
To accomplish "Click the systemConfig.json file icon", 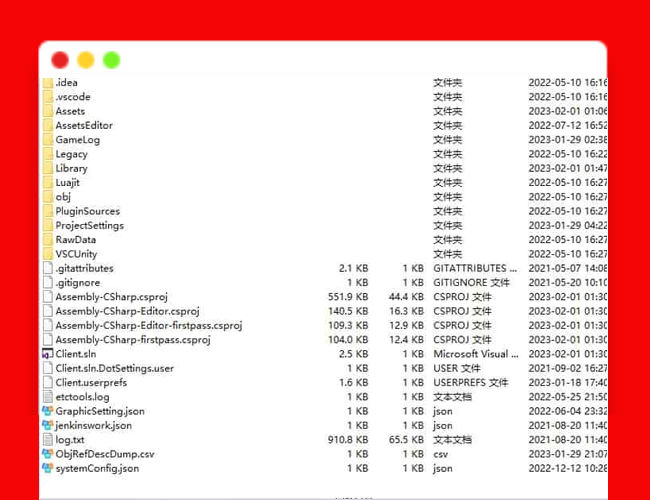I will pyautogui.click(x=47, y=468).
